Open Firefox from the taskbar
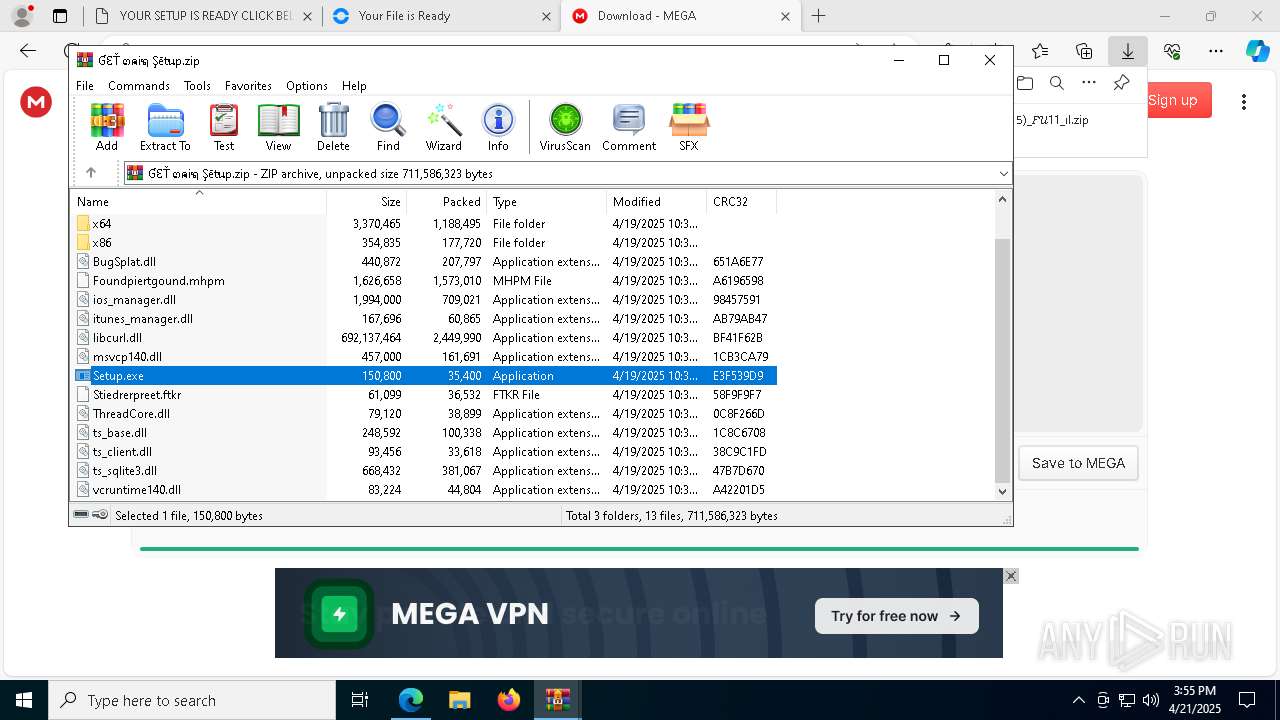The image size is (1280, 720). (x=509, y=700)
